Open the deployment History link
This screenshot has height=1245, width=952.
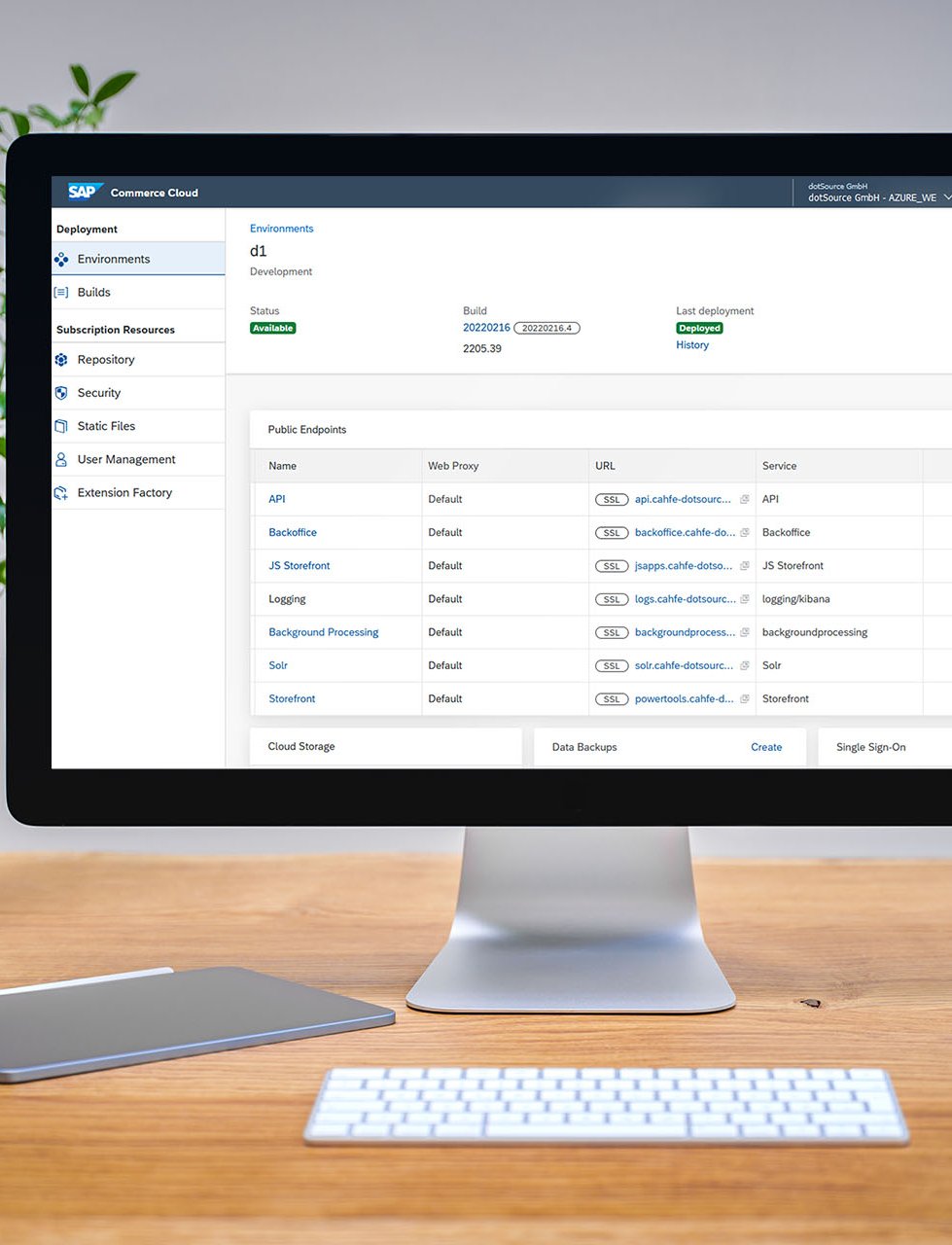pyautogui.click(x=691, y=345)
